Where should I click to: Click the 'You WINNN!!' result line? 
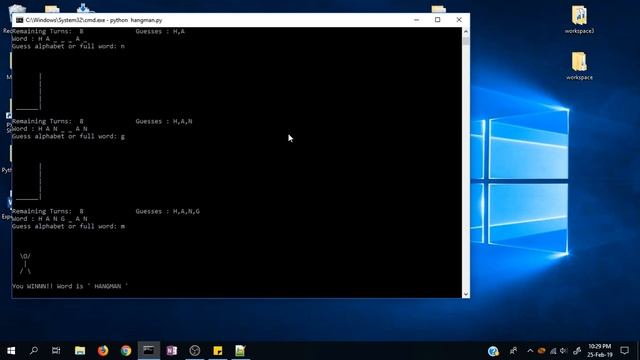(70, 286)
